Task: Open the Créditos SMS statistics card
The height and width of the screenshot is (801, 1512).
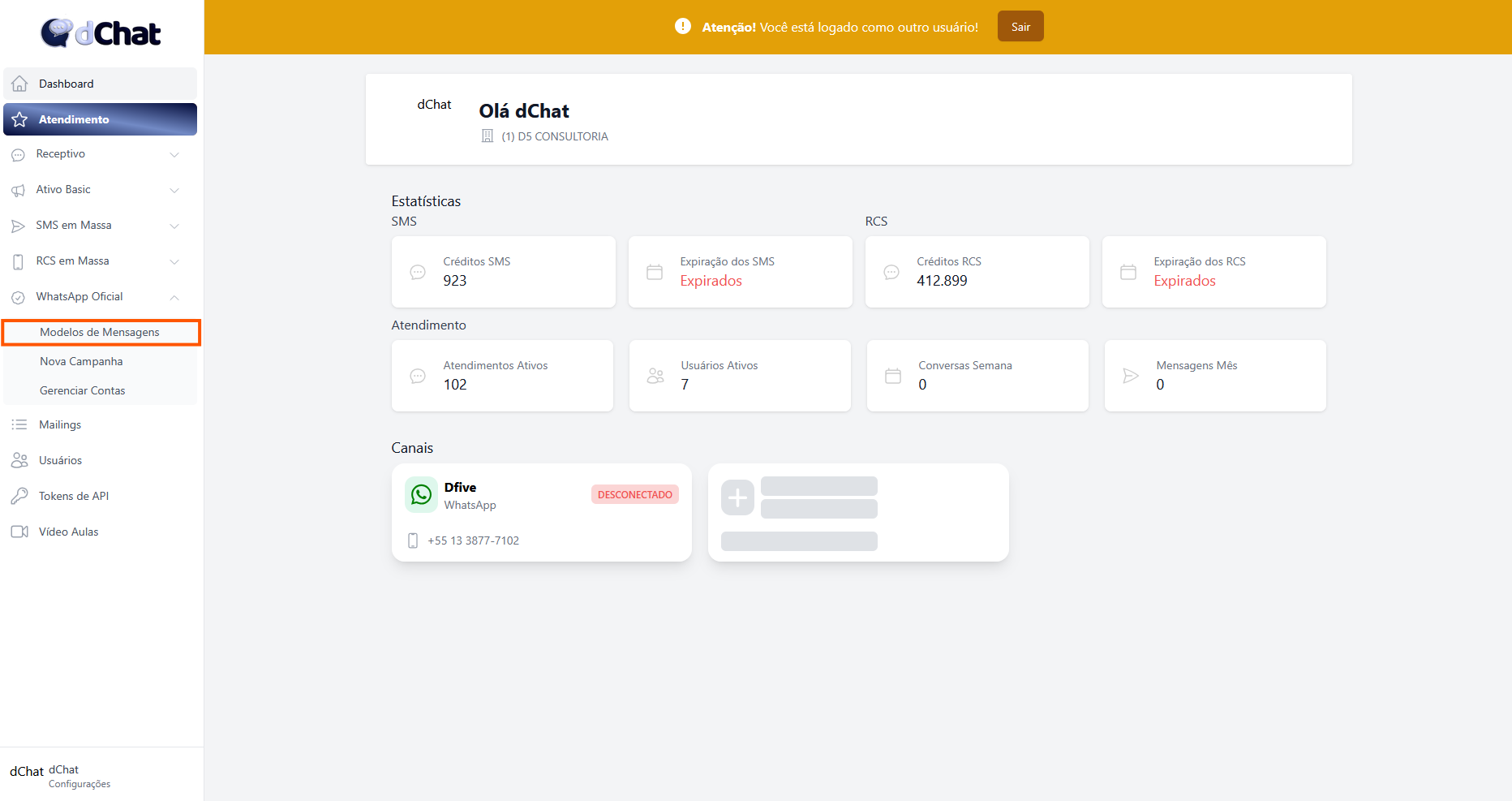Action: point(503,272)
